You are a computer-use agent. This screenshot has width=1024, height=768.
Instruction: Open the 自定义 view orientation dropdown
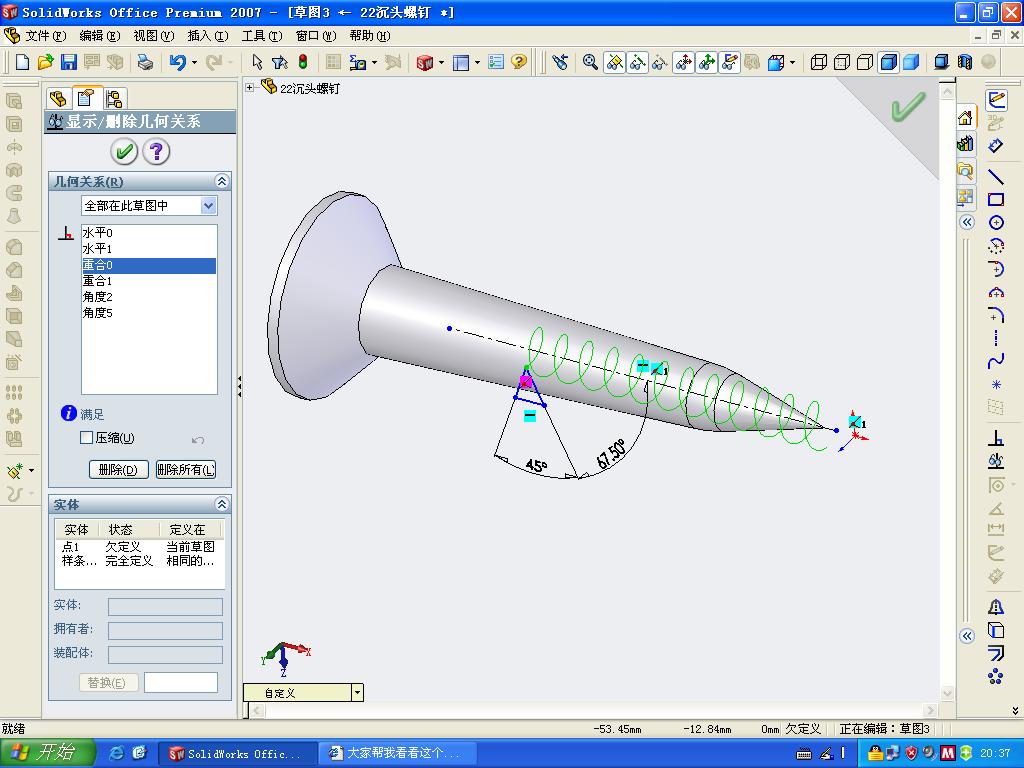coord(357,693)
